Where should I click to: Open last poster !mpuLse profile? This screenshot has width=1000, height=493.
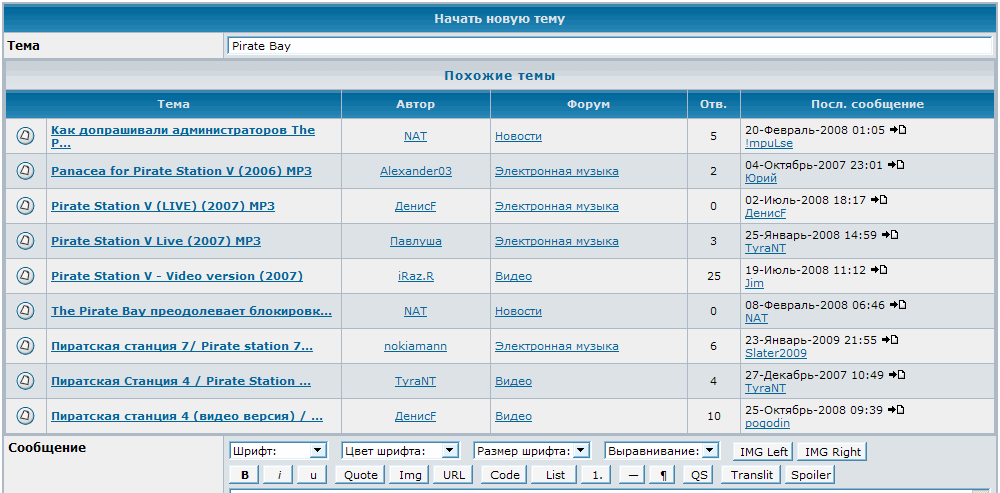tap(768, 143)
